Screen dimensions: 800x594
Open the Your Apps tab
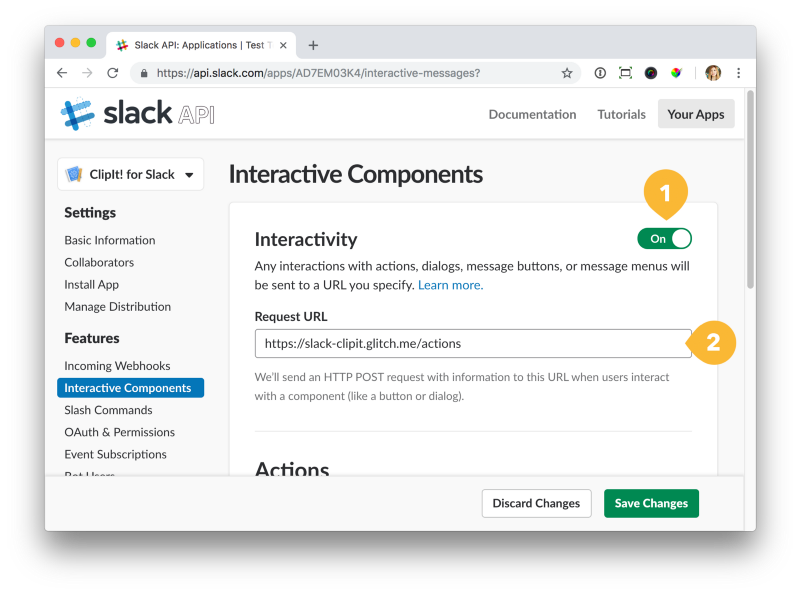pyautogui.click(x=695, y=114)
